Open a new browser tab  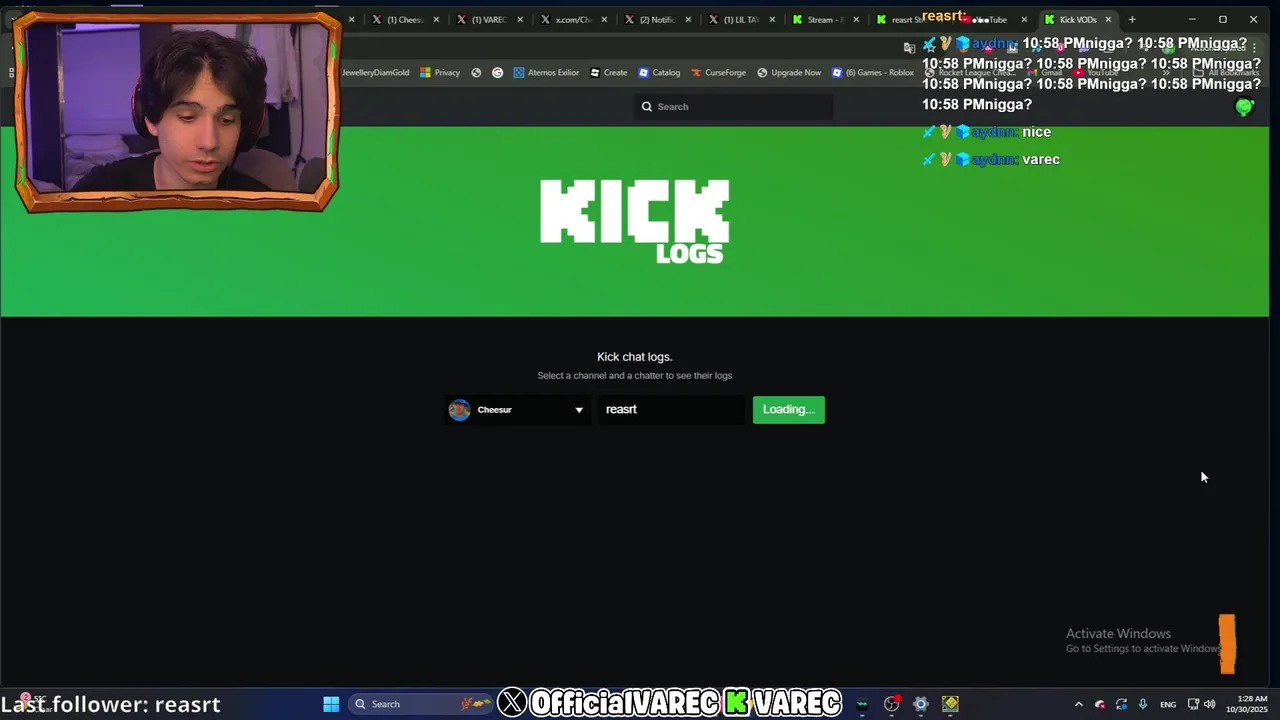tap(1132, 19)
